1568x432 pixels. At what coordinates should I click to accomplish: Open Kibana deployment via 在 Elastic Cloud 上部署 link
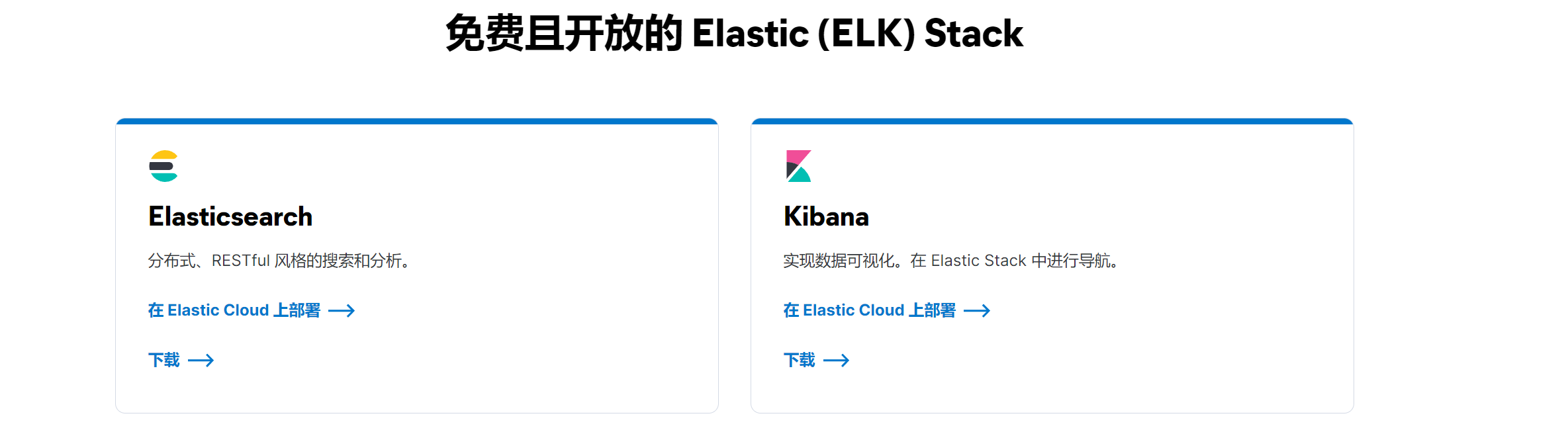[x=869, y=310]
